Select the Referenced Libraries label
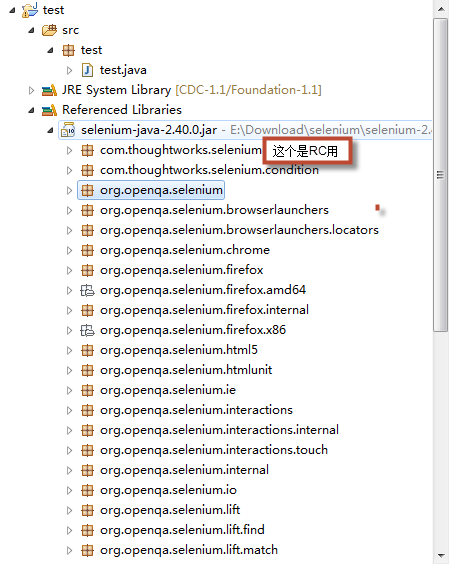Screen dimensions: 449x564 122,110
